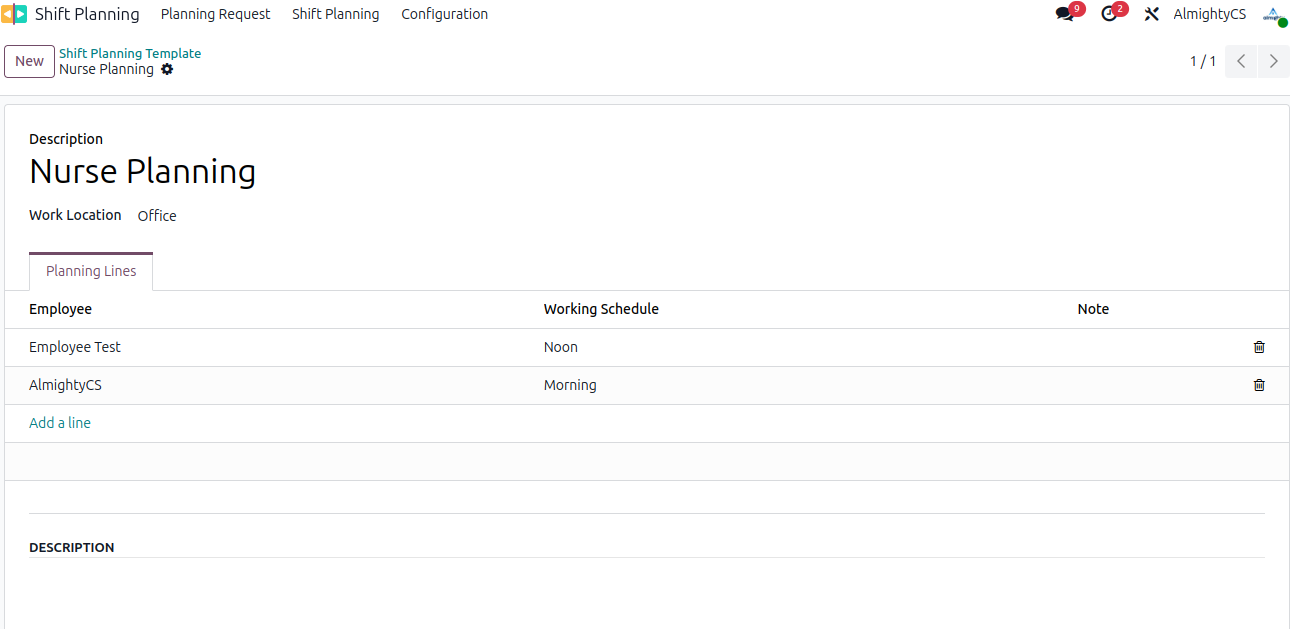Click the New button
The height and width of the screenshot is (629, 1290).
click(x=29, y=61)
